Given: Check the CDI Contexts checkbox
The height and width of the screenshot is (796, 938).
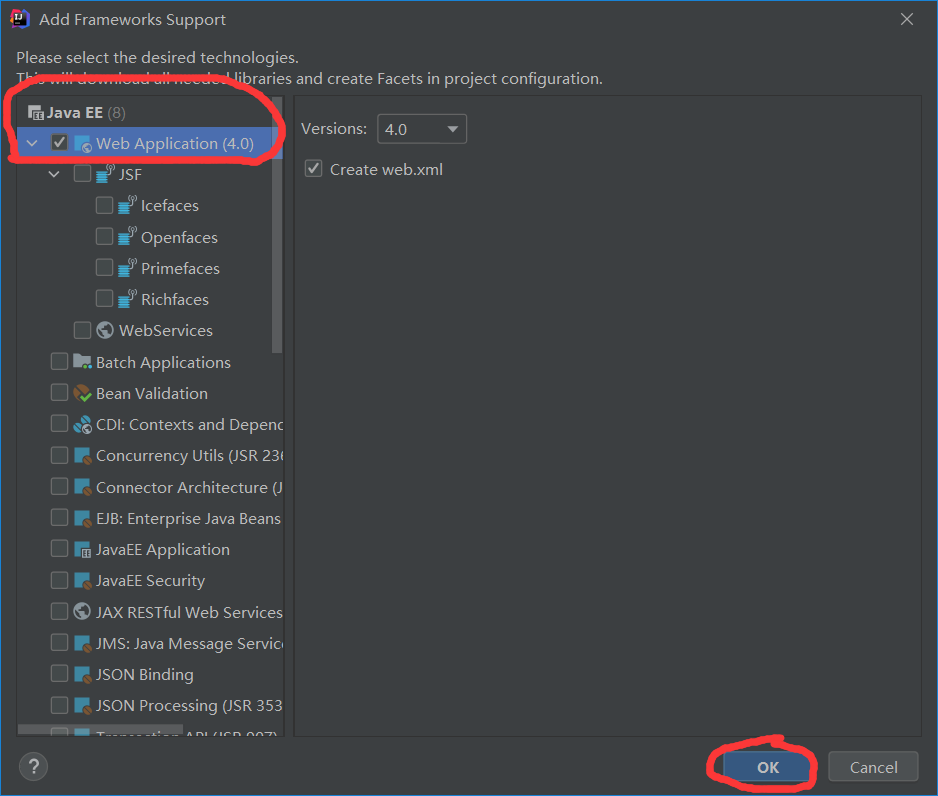Looking at the screenshot, I should (59, 423).
